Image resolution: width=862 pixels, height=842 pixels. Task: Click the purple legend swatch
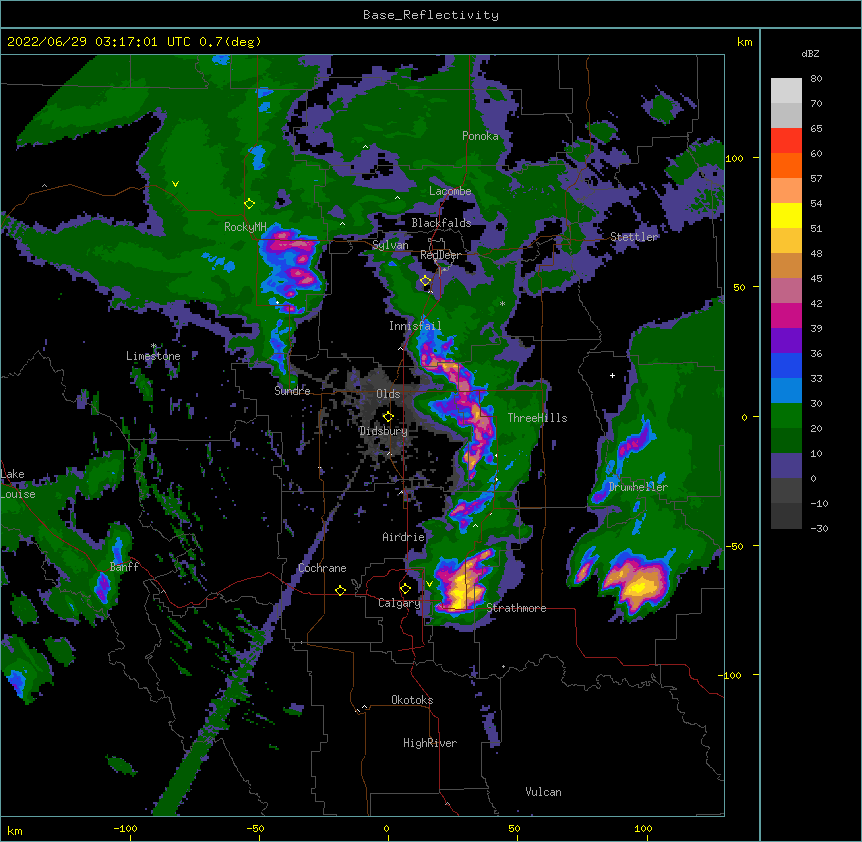coord(786,341)
